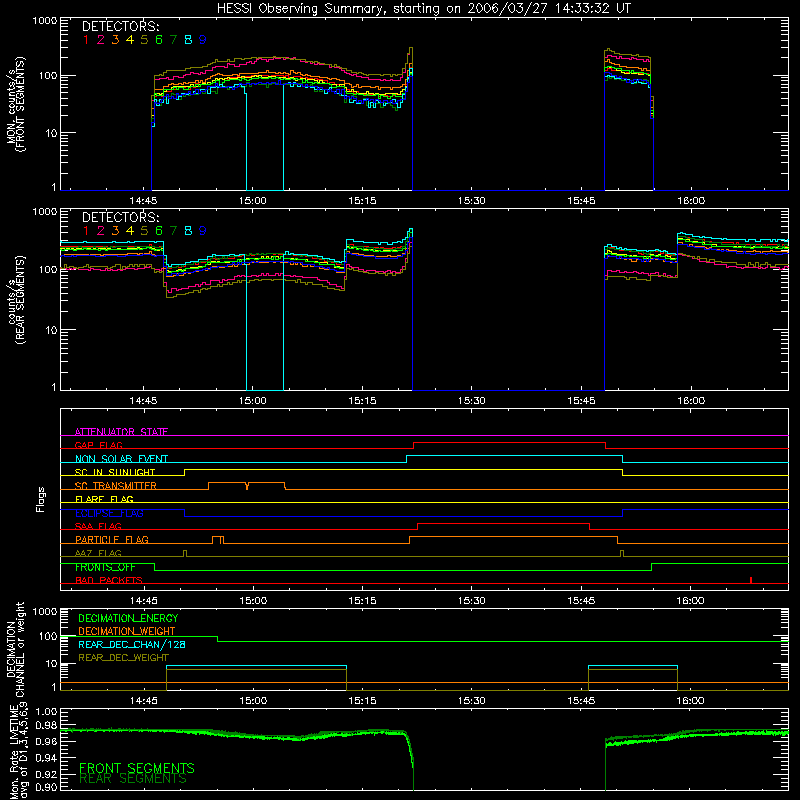Click the SC_TRANSMITTER flag label
Image resolution: width=800 pixels, height=800 pixels.
pyautogui.click(x=116, y=486)
